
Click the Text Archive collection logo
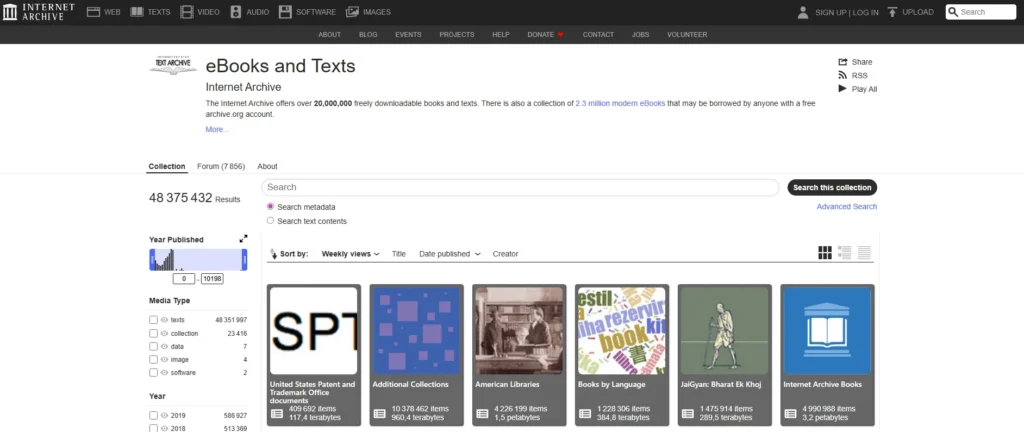point(173,64)
